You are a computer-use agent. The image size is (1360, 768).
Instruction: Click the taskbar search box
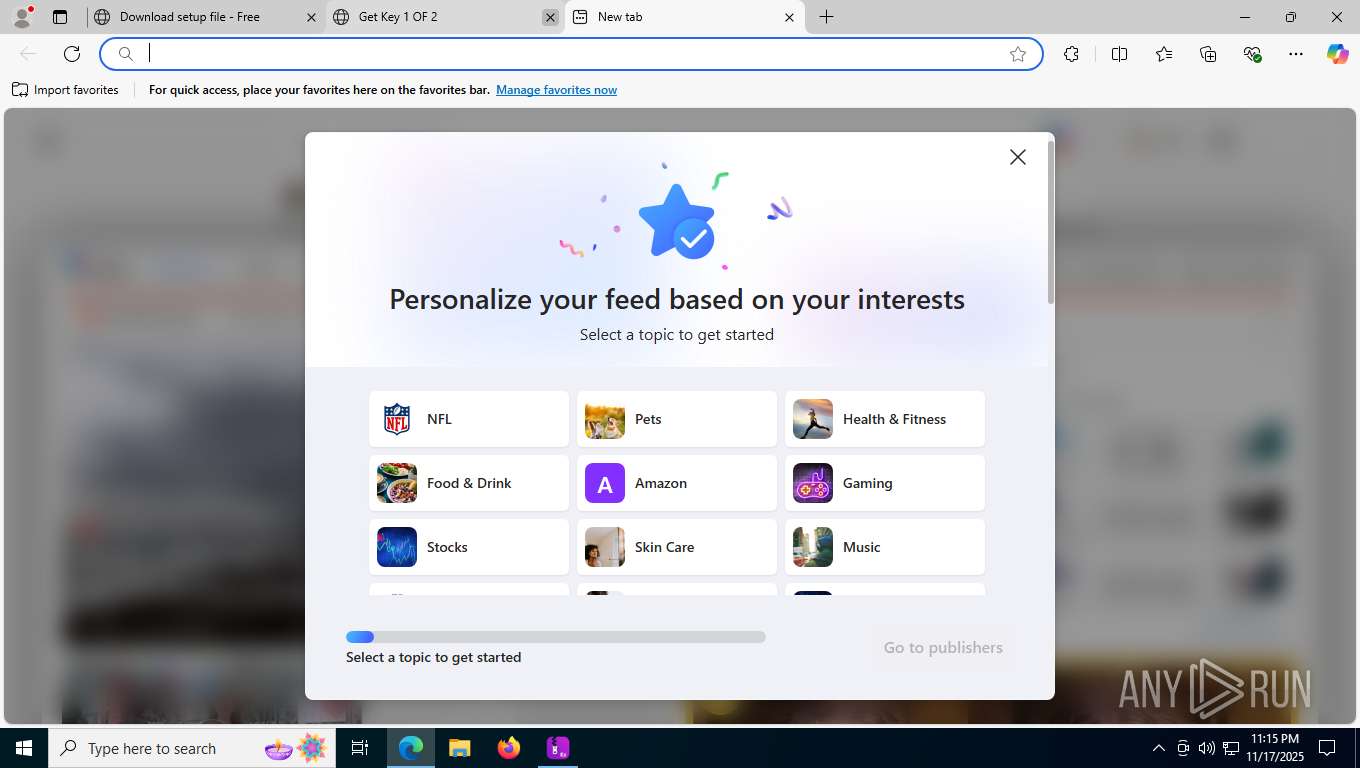192,748
